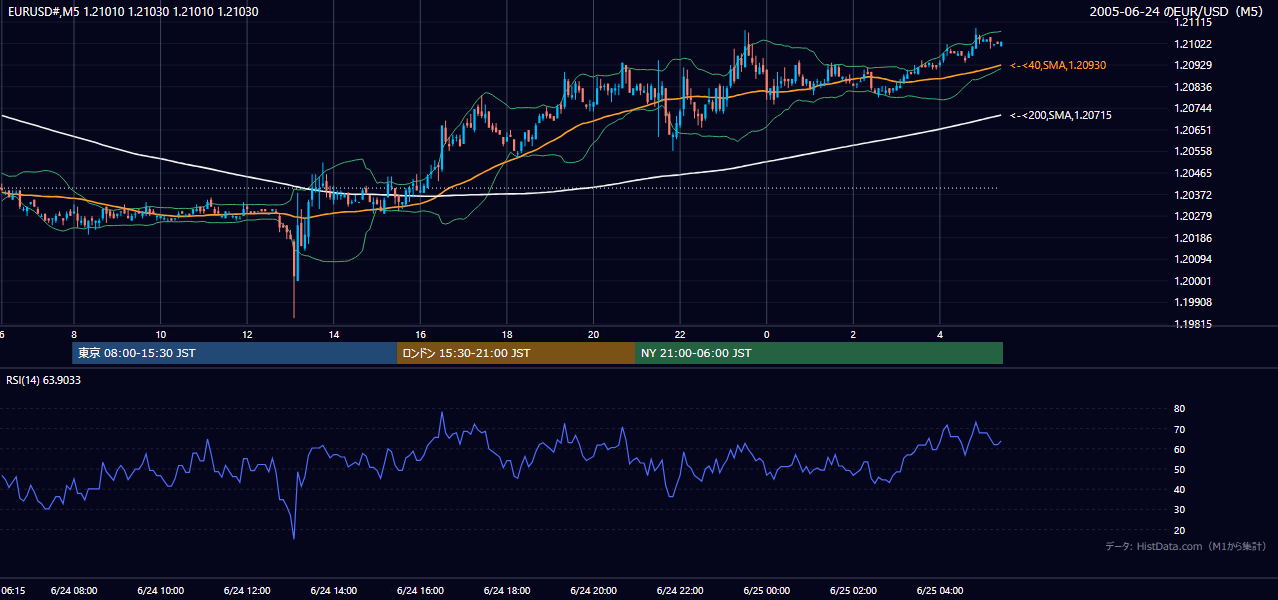This screenshot has height=600, width=1278.
Task: Click the RSI(14) 63.9033 indicator label
Action: point(43,380)
